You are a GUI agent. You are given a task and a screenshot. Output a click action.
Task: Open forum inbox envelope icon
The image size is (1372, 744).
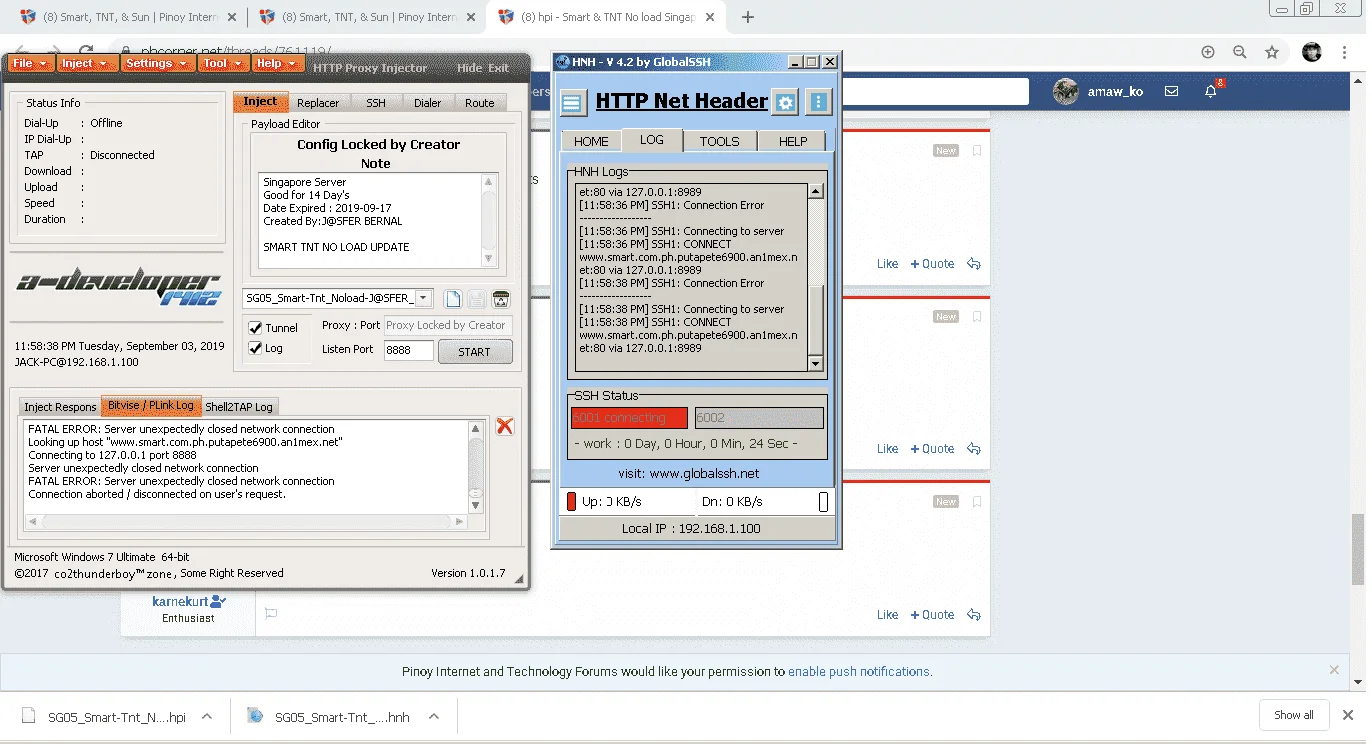[x=1171, y=91]
